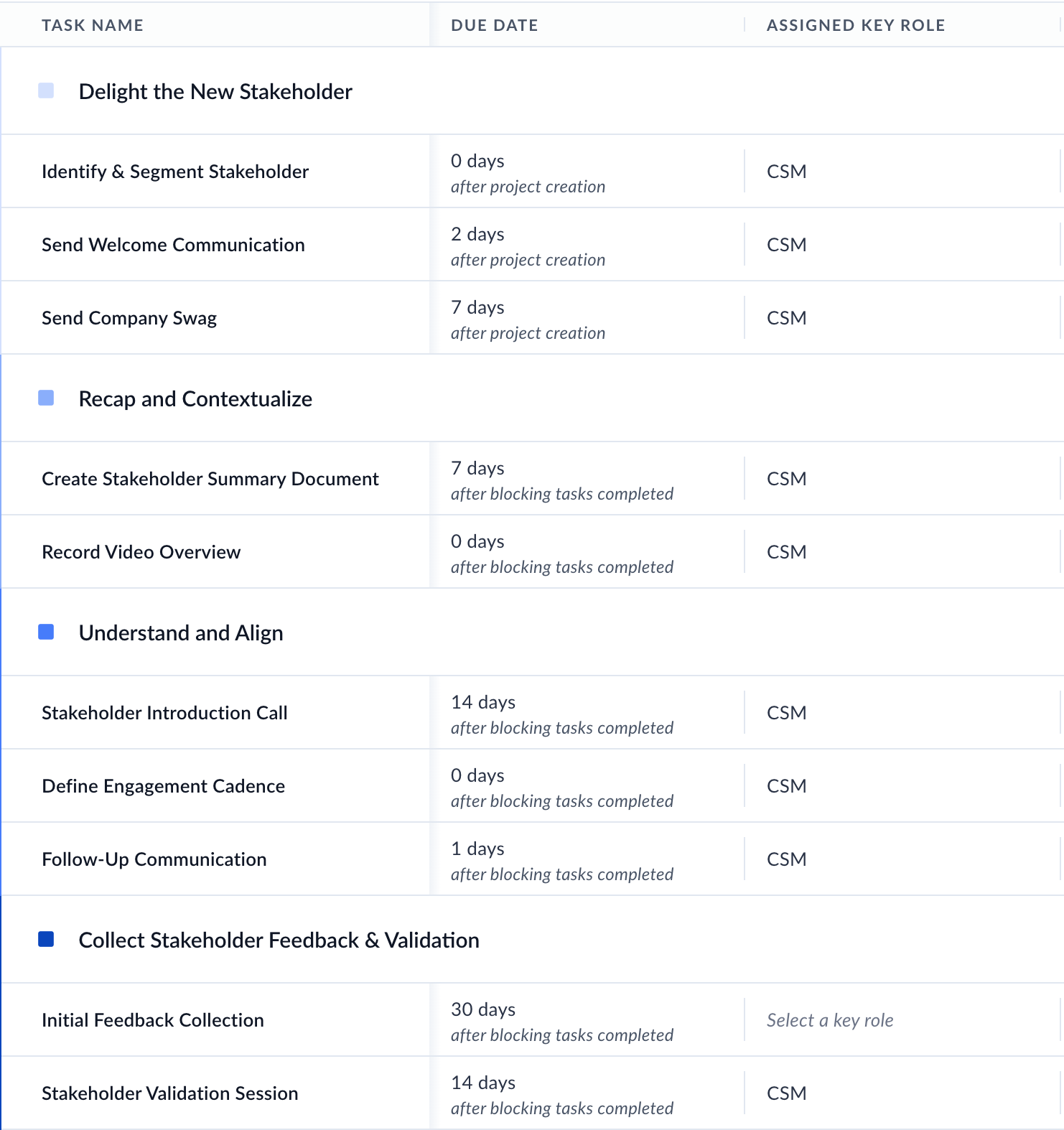
Task: Click the Delight the New Stakeholder color swatch
Action: click(46, 90)
